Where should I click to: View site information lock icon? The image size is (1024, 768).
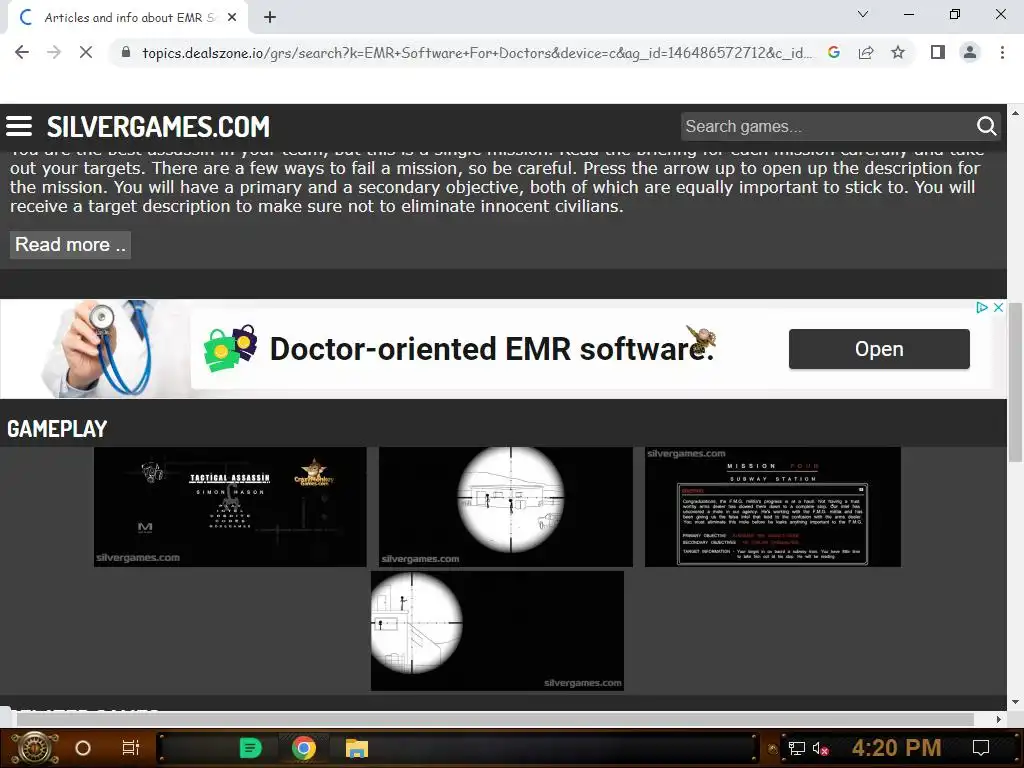tap(126, 52)
